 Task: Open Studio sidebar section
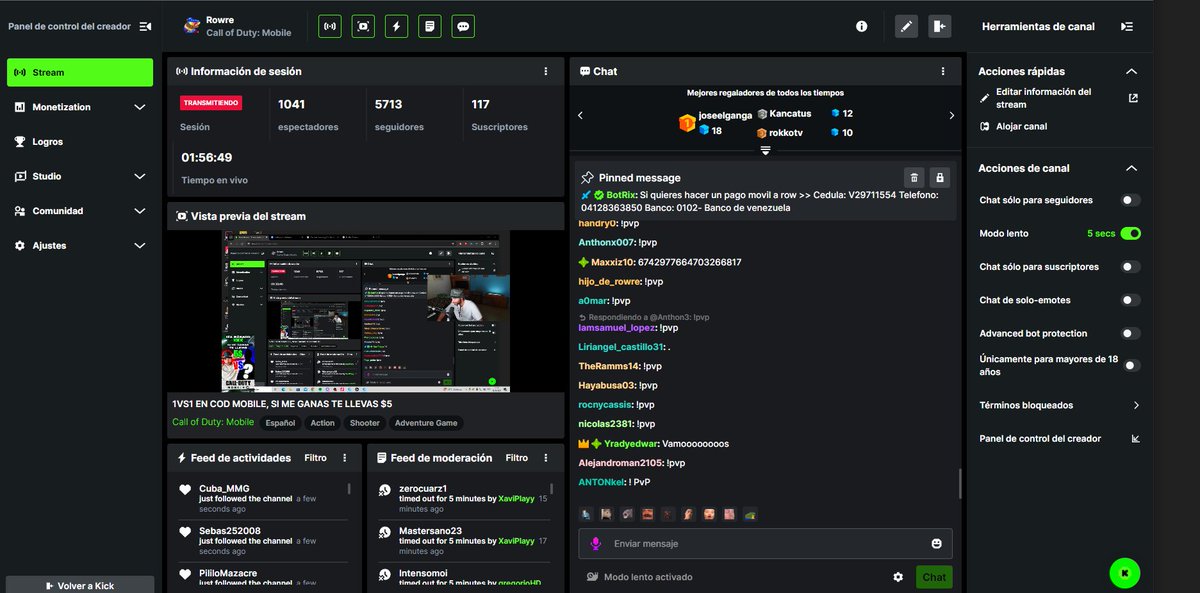click(x=80, y=176)
